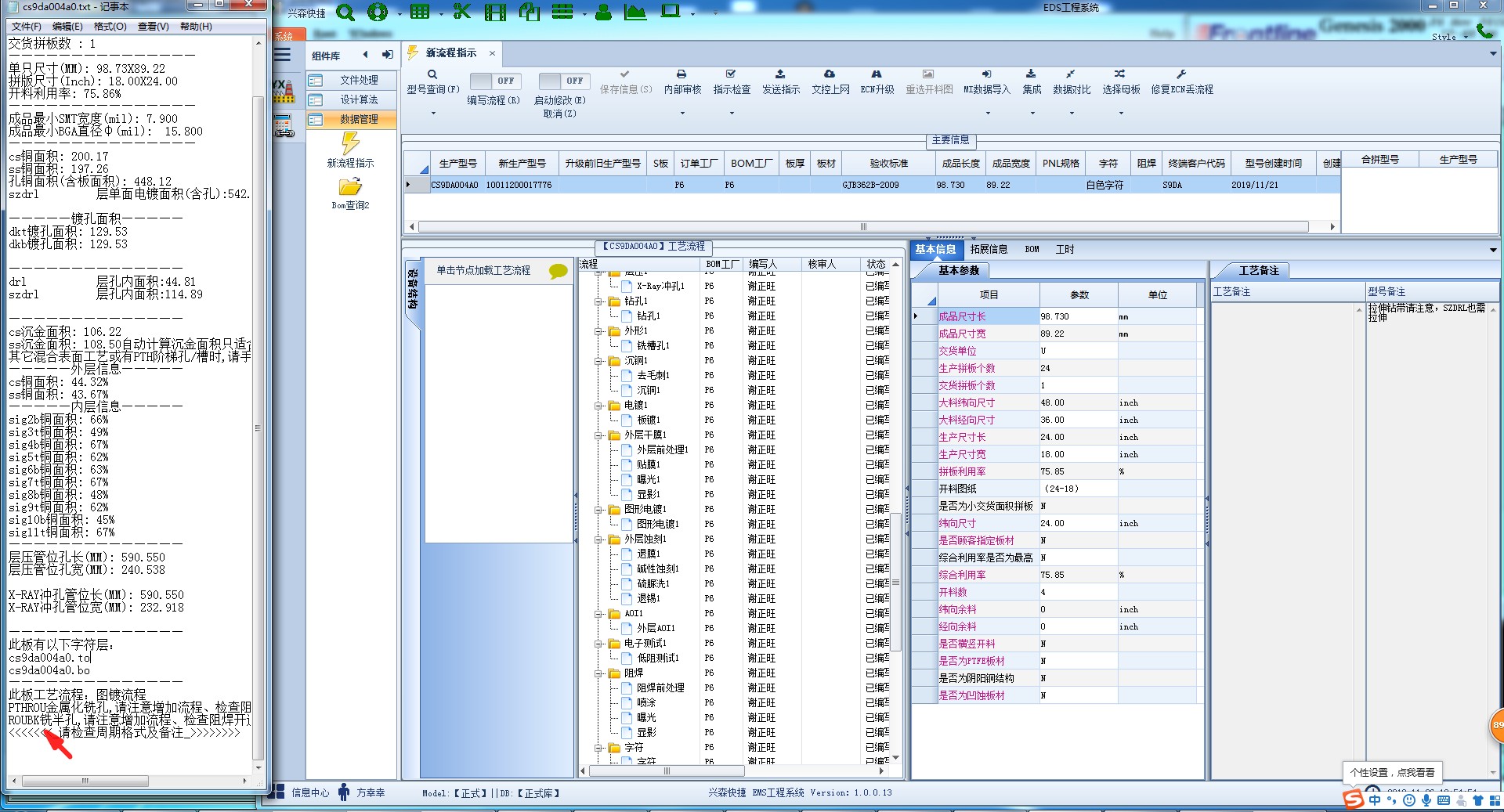Open the 文件(F) menu in Notepad
The image size is (1504, 812).
pyautogui.click(x=26, y=27)
